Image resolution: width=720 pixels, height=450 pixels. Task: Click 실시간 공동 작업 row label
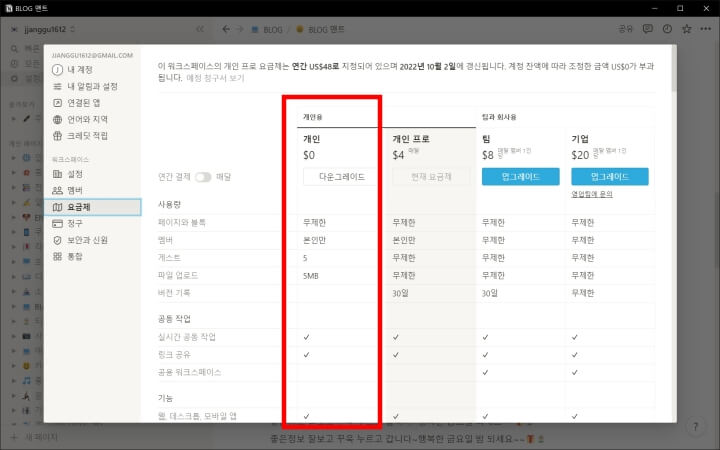click(x=187, y=337)
